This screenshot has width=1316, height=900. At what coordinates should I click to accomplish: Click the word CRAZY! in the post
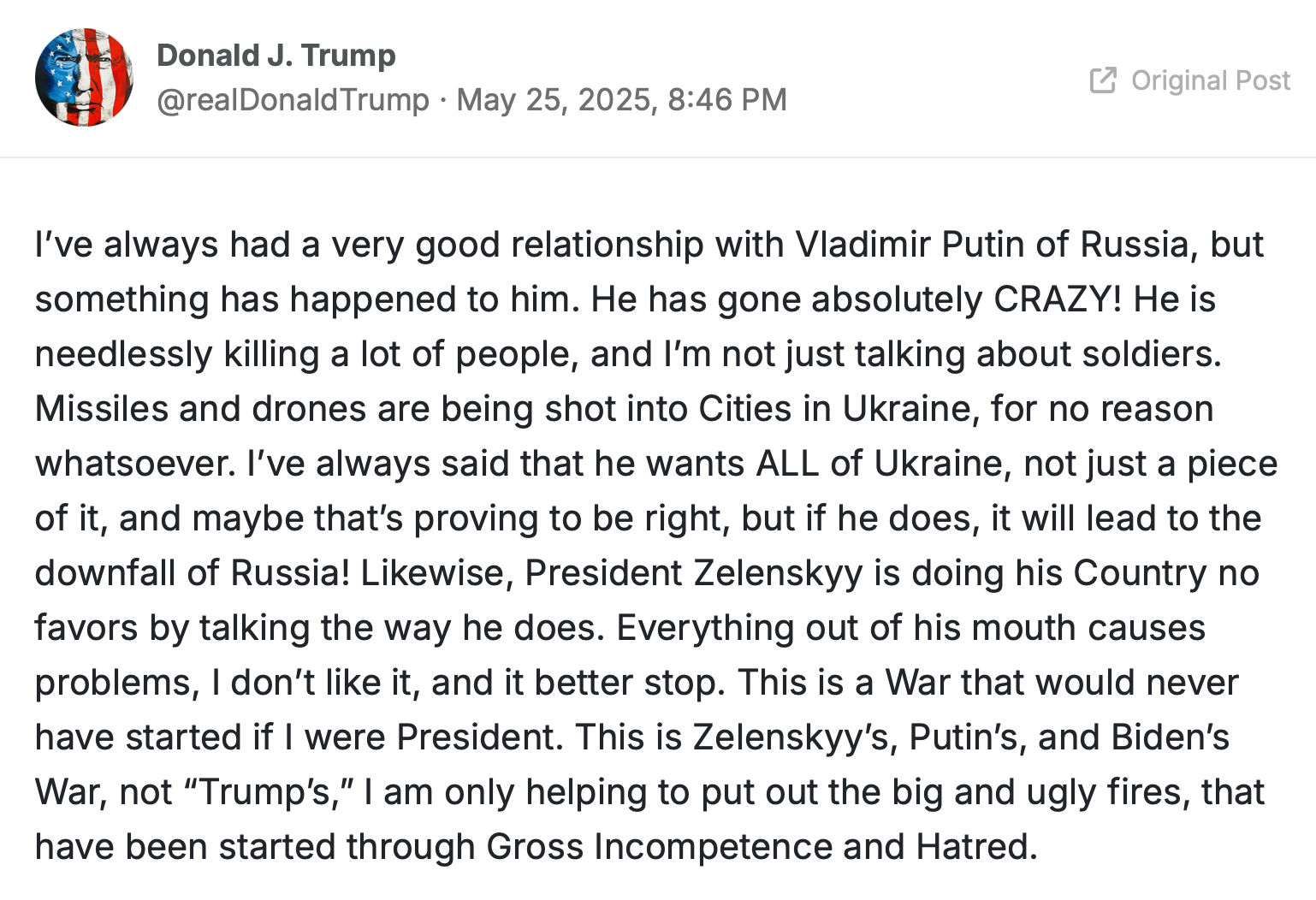pos(1058,299)
